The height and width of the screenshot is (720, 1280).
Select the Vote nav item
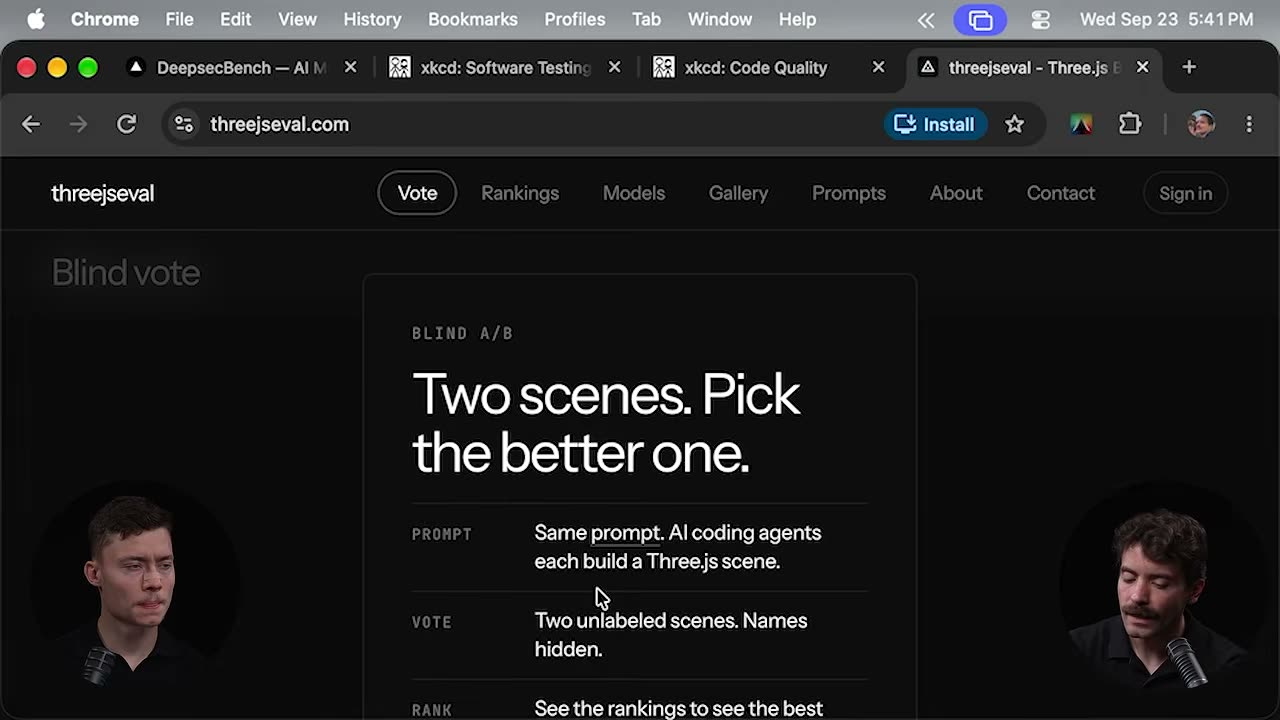417,193
